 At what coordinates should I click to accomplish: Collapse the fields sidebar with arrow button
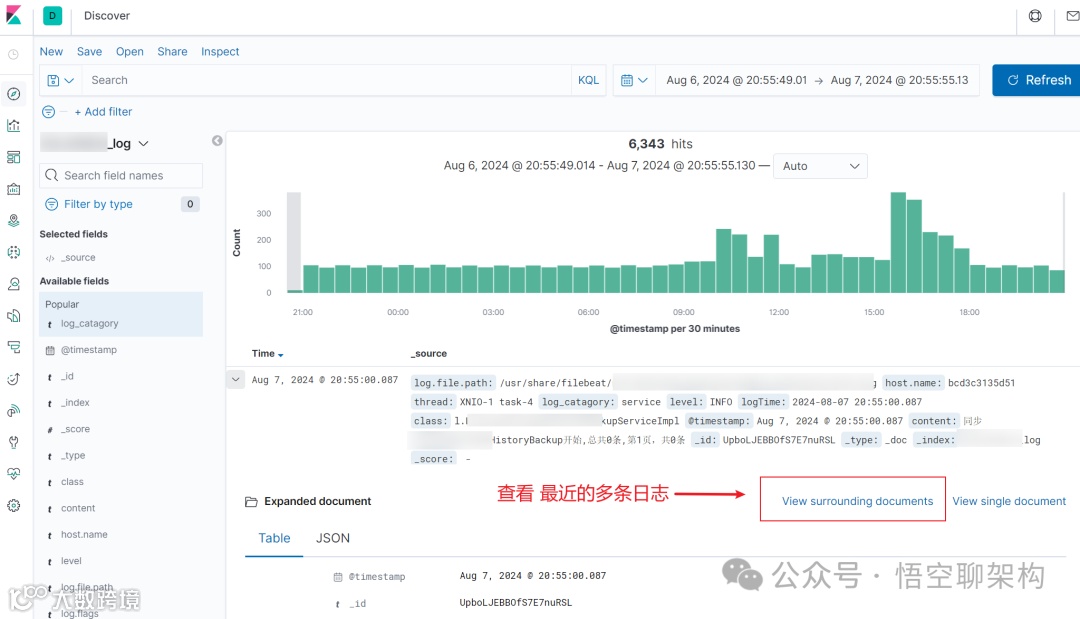217,140
